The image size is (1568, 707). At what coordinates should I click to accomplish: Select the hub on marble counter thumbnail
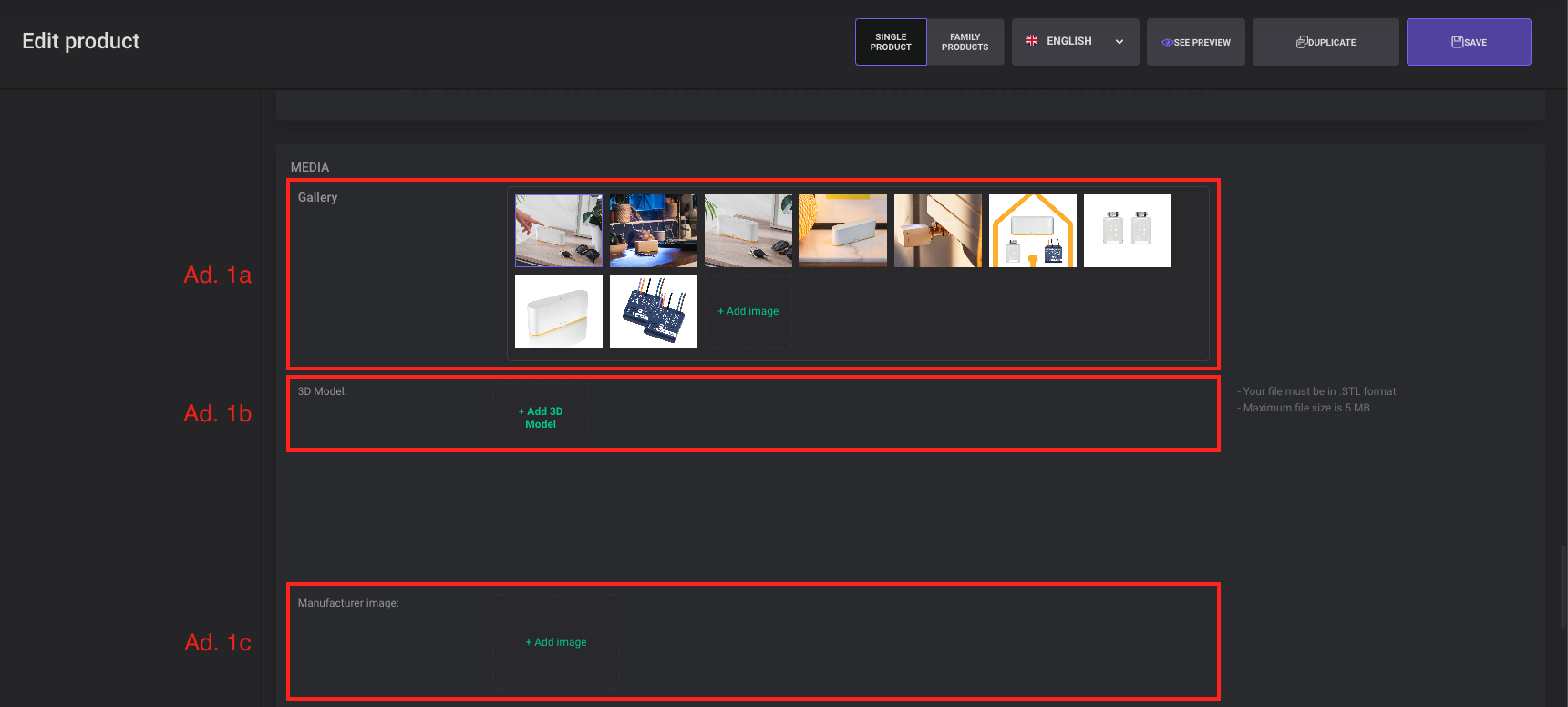point(843,231)
